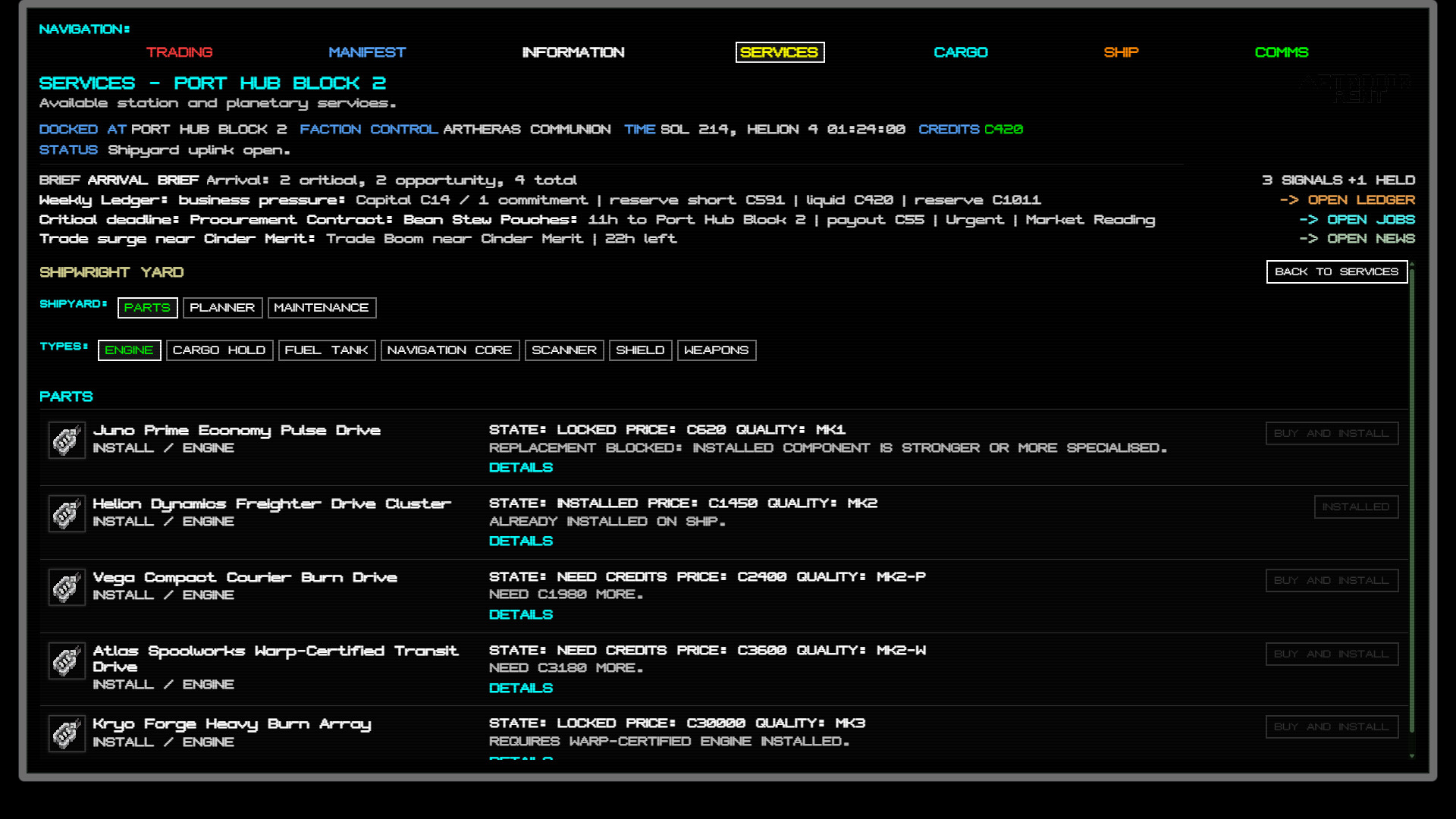
Task: Click the parts list vertical scrollbar
Action: coord(1411,500)
